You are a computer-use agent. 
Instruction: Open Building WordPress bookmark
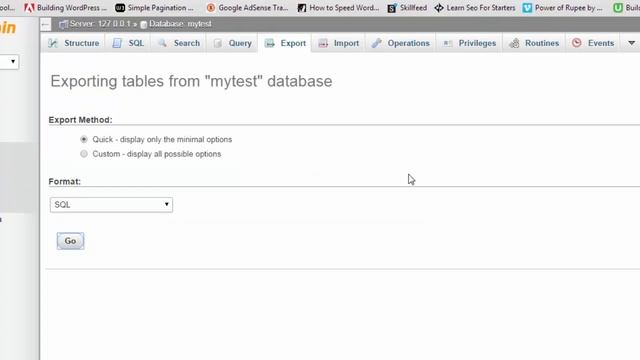pos(65,8)
